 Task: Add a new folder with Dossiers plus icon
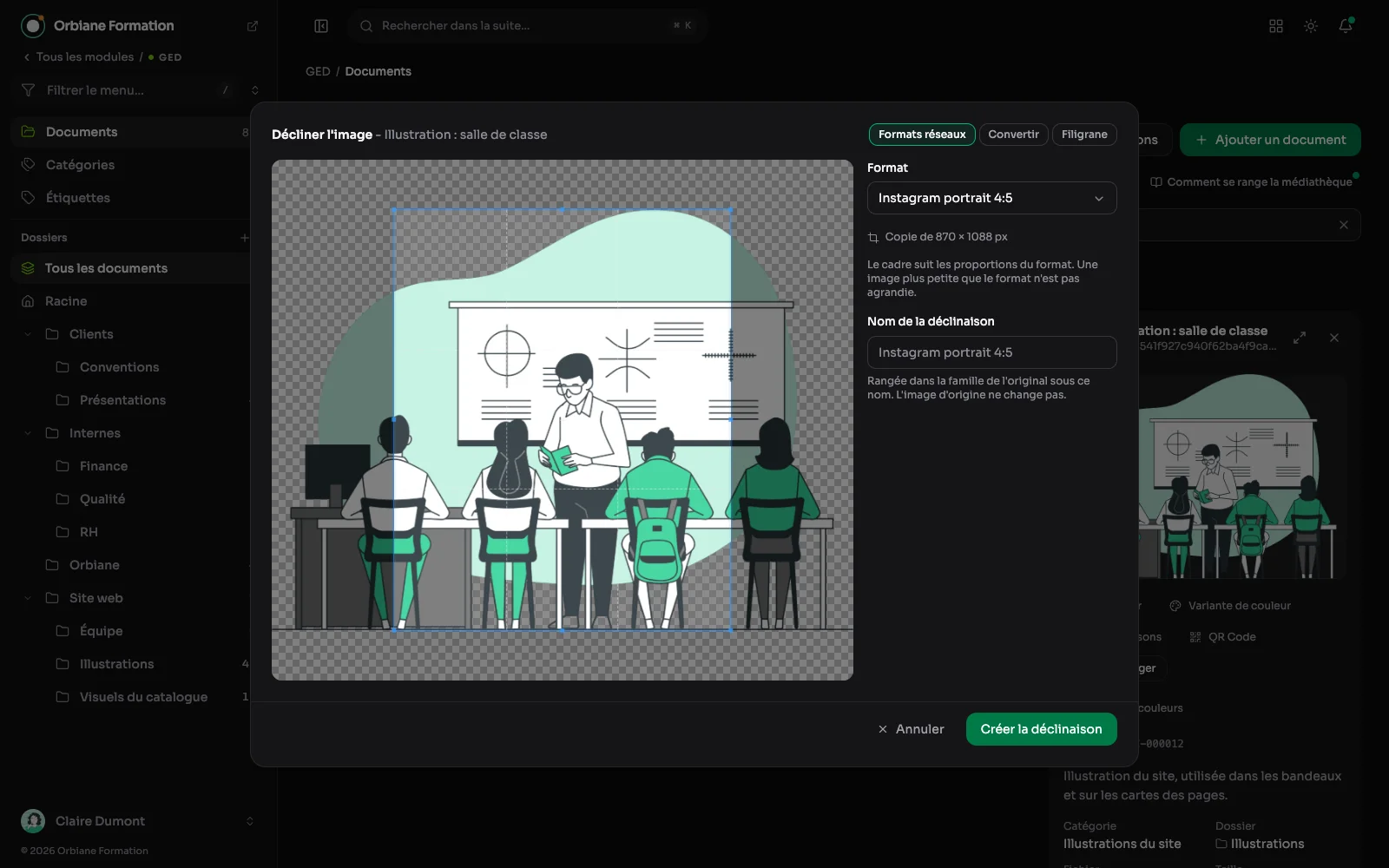[245, 238]
